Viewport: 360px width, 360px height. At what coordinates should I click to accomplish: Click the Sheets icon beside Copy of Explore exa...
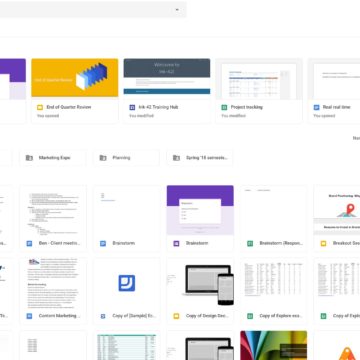[x=250, y=316]
